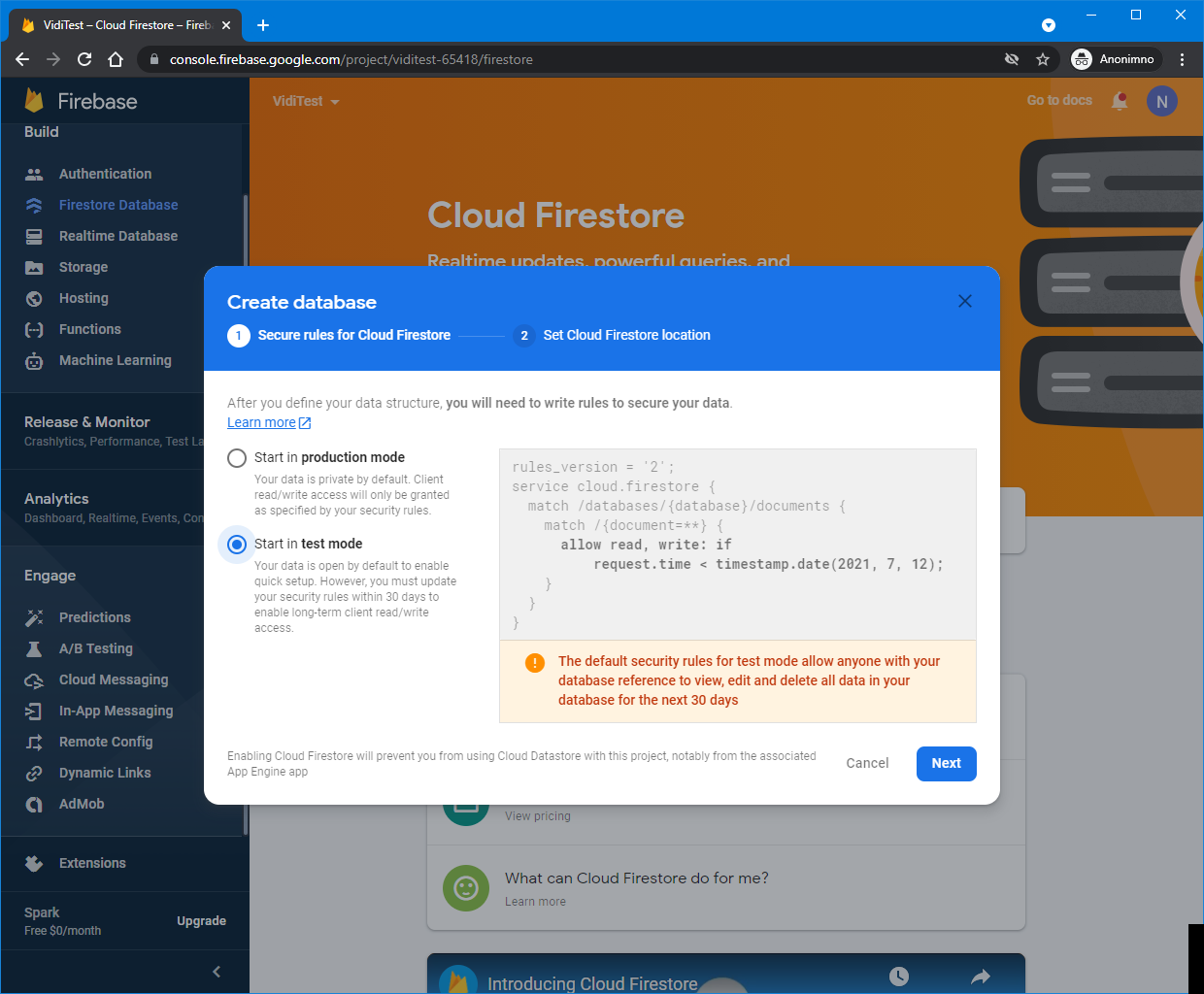Image resolution: width=1204 pixels, height=994 pixels.
Task: Open Remote Config menu item
Action: click(106, 742)
